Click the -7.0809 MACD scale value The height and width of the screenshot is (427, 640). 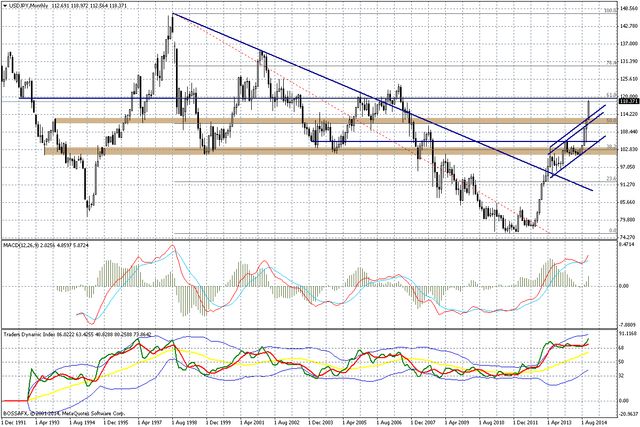pyautogui.click(x=629, y=325)
